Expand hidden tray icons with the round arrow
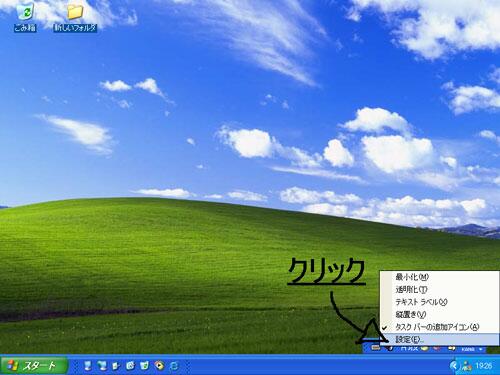Image resolution: width=500 pixels, height=375 pixels. (453, 366)
